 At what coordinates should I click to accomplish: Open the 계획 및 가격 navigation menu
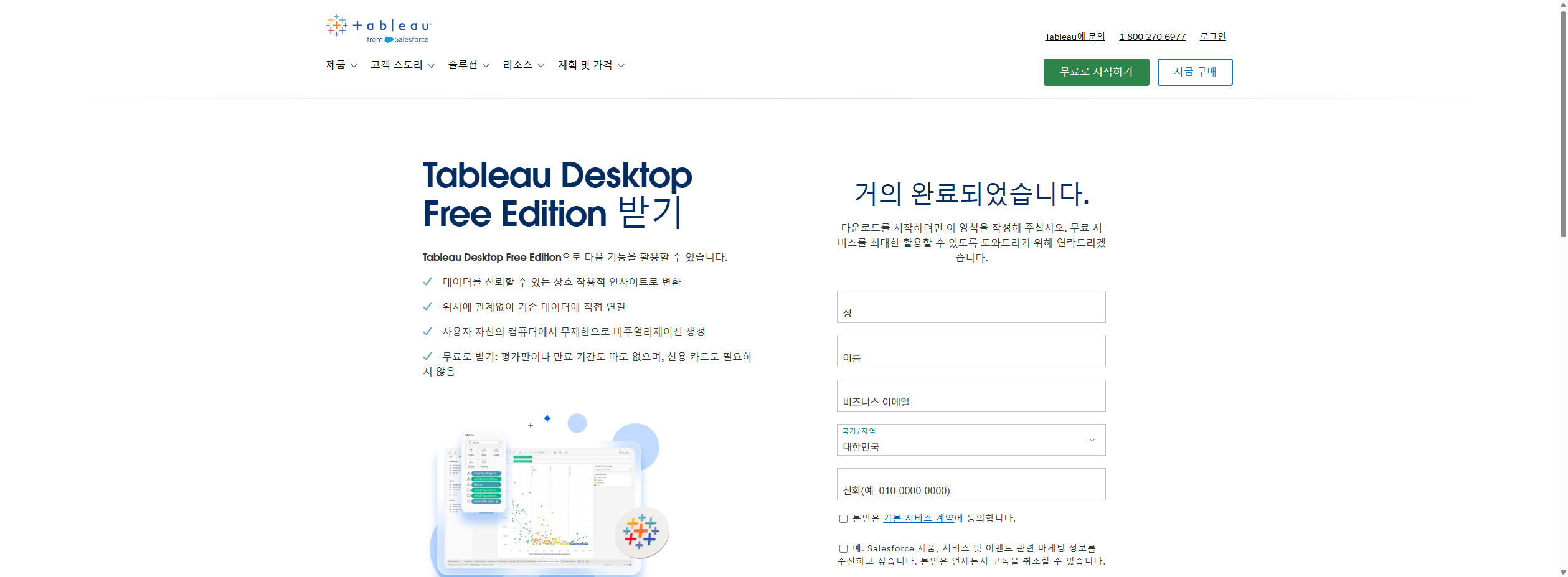(591, 65)
